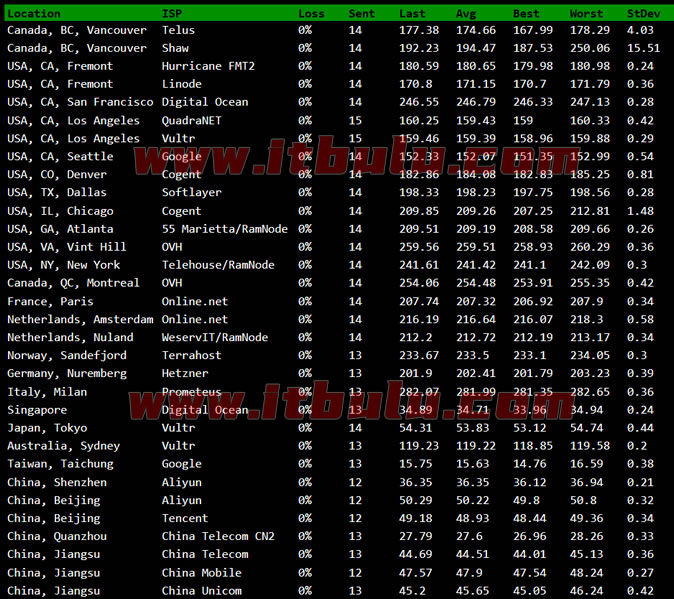Select Australia, Sydney location

pos(64,446)
